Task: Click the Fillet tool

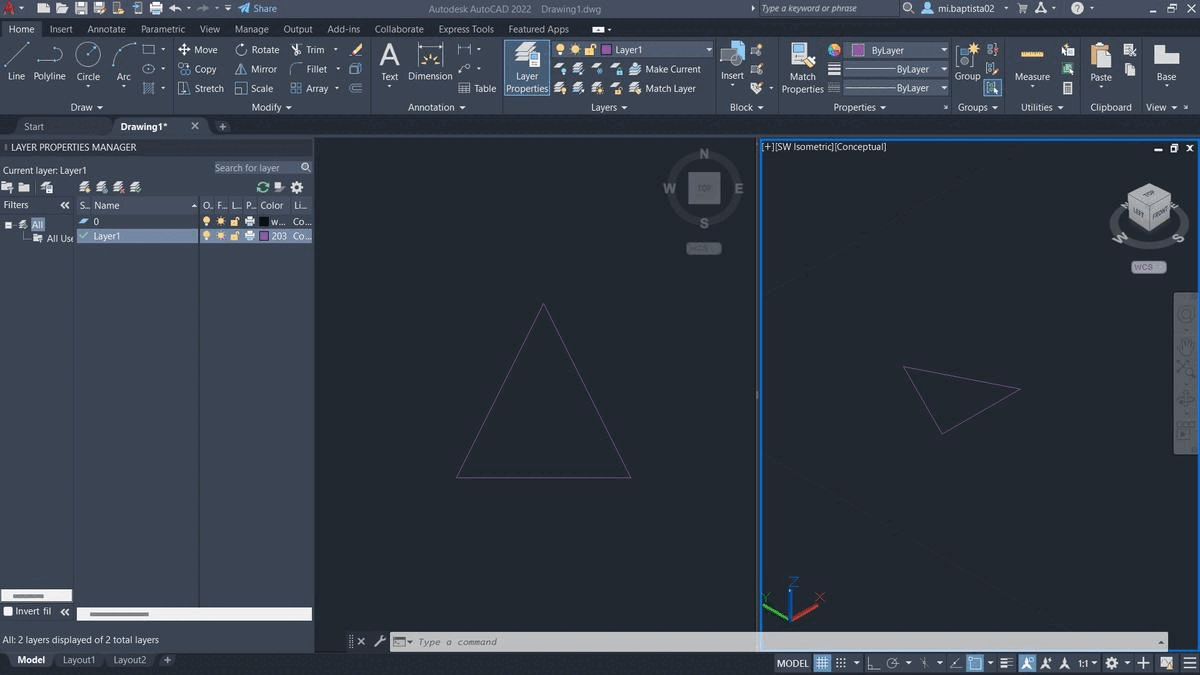Action: pyautogui.click(x=309, y=69)
